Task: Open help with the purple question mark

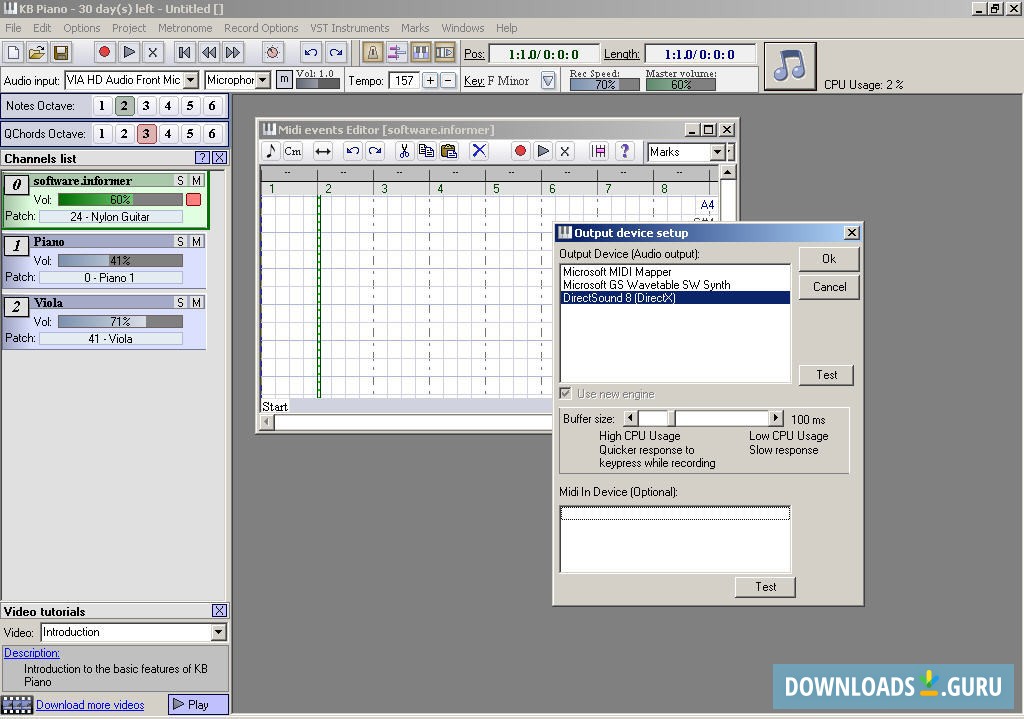Action: 624,152
